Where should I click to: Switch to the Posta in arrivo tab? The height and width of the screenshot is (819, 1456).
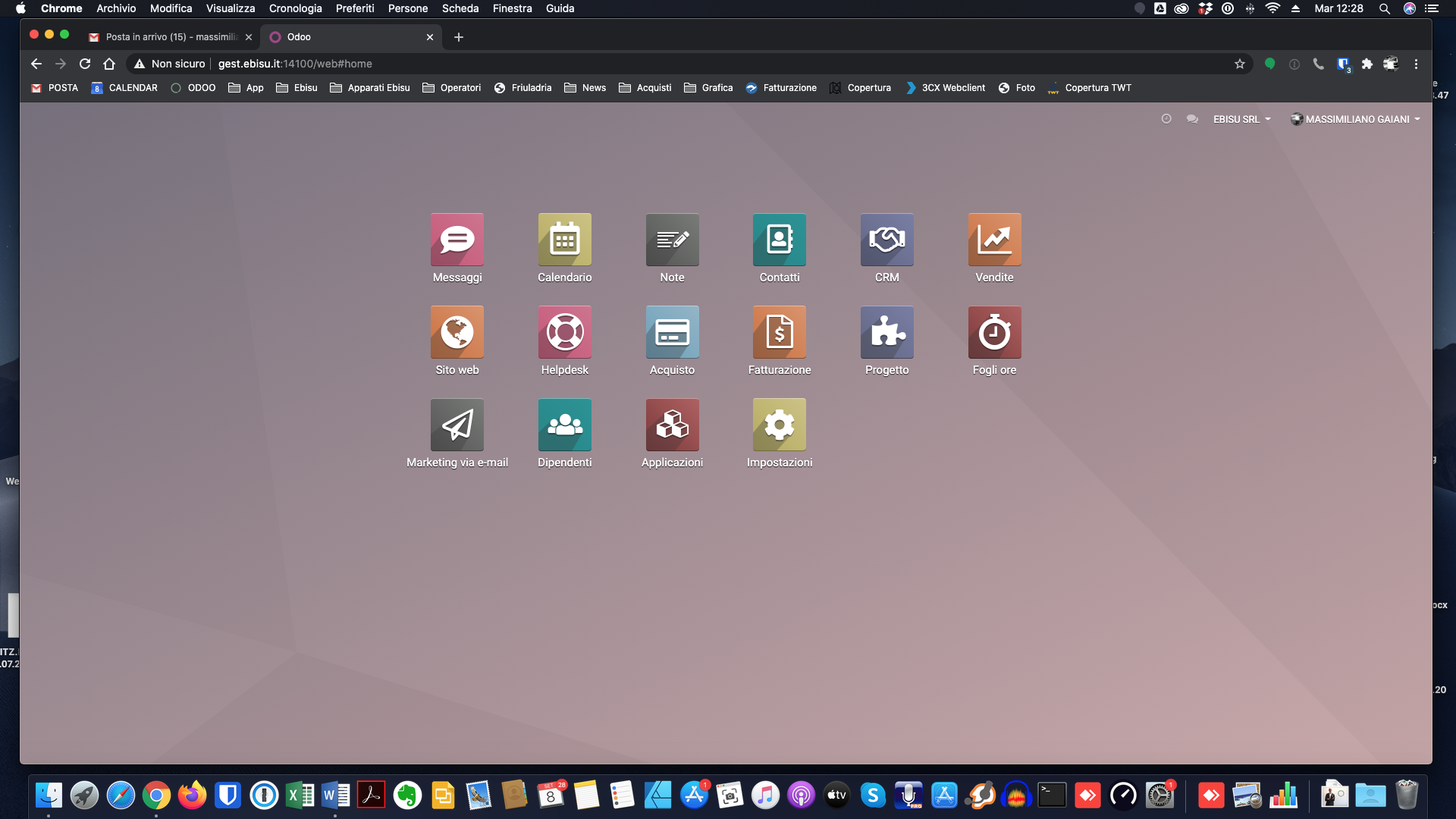(171, 36)
